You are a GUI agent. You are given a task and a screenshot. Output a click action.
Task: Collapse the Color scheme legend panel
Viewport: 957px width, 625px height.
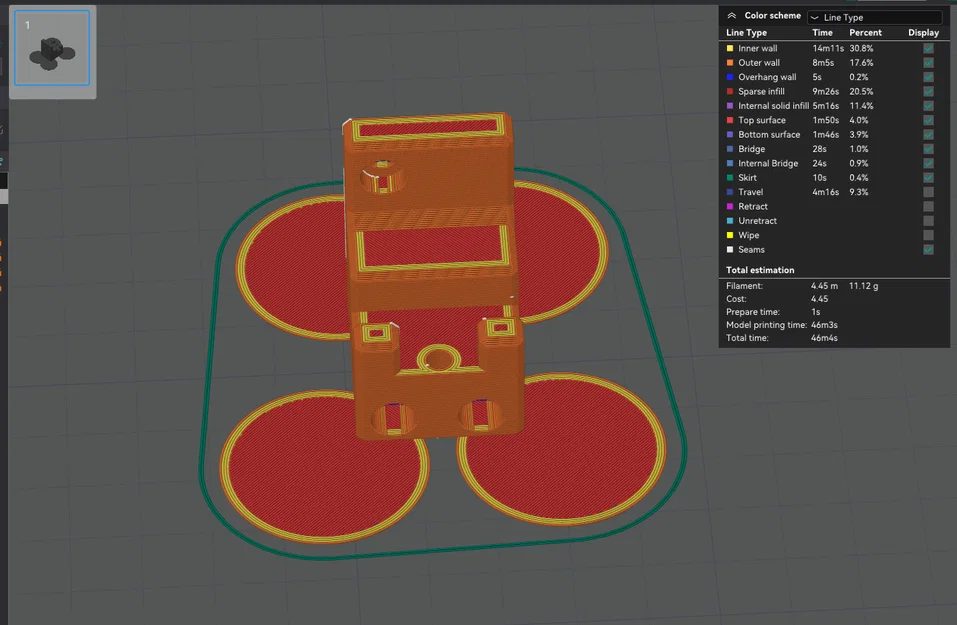[x=731, y=16]
